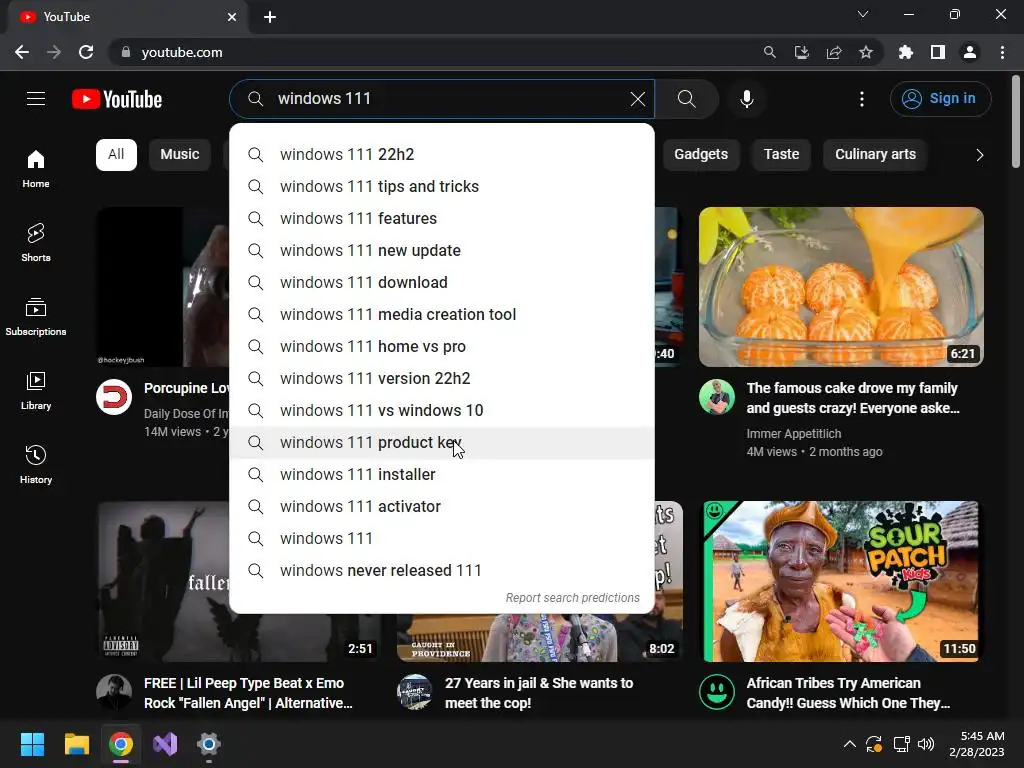
Task: Open the Immer Appetitlich channel link
Action: click(793, 434)
